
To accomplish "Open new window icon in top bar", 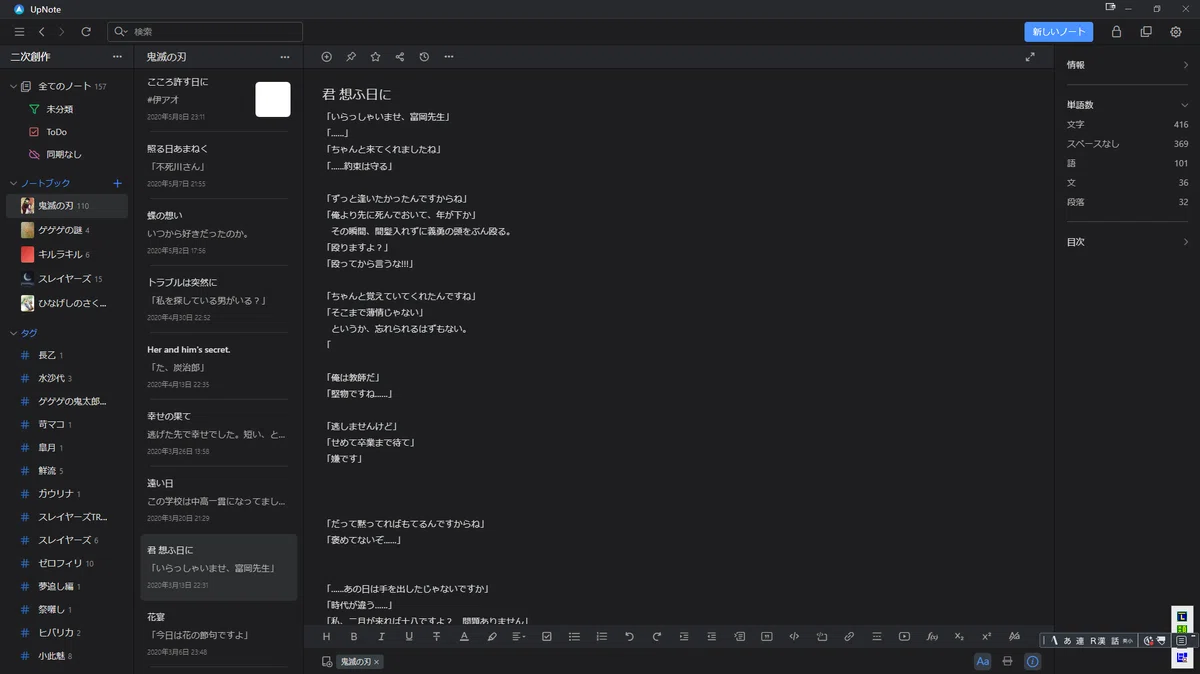I will click(x=1146, y=32).
